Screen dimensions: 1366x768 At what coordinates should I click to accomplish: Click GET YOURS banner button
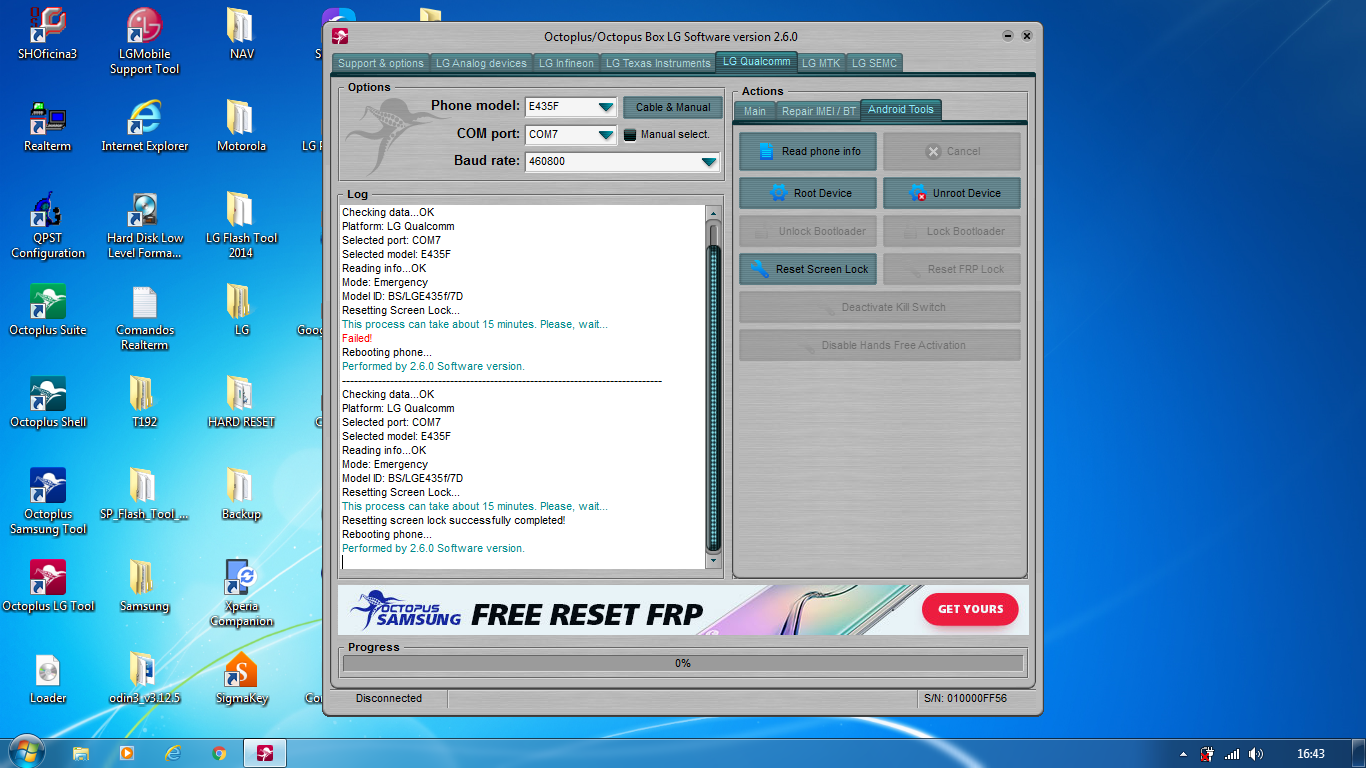(970, 609)
